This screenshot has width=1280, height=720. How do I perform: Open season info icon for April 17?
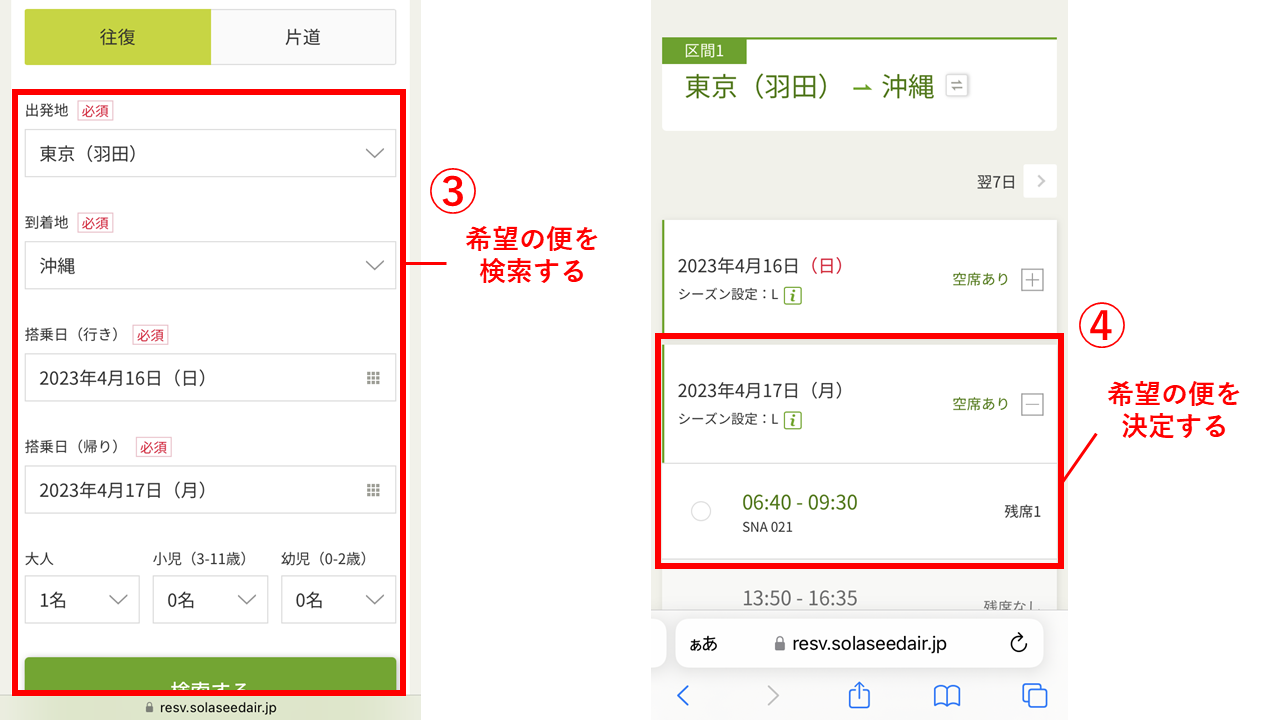pyautogui.click(x=793, y=420)
